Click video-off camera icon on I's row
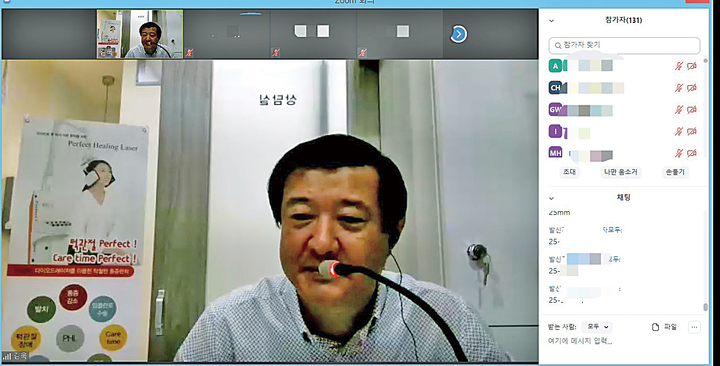Screen dimensions: 720x366 coord(692,132)
